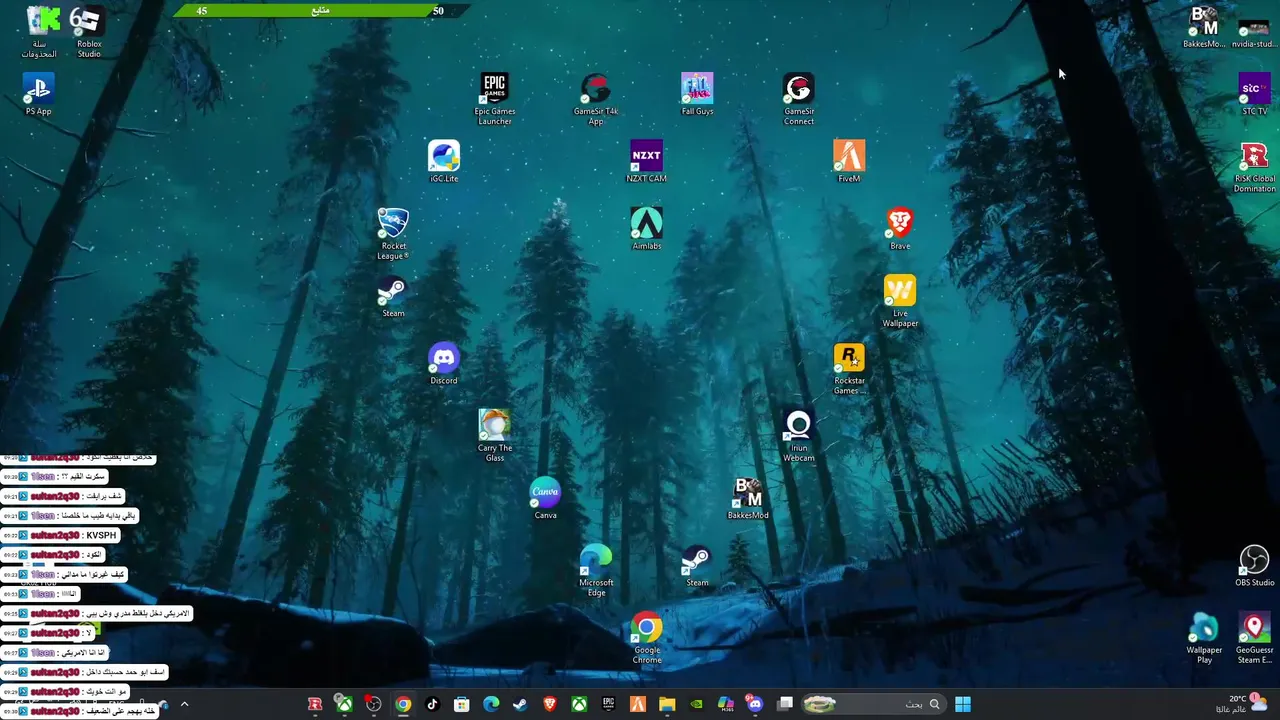Switch to Chrome in the taskbar

[x=402, y=704]
